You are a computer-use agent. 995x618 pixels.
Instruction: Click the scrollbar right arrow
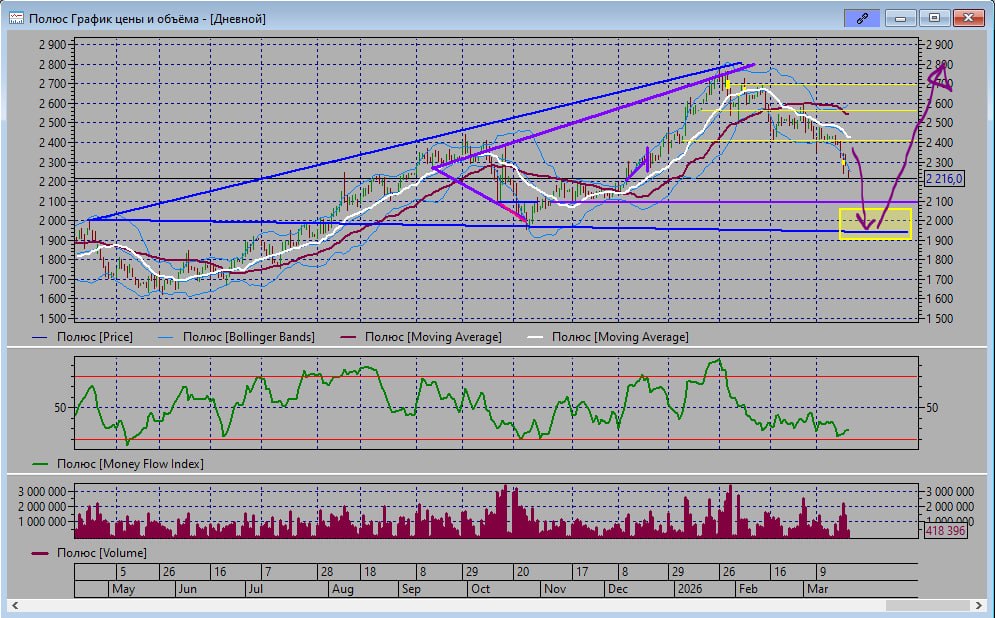click(x=979, y=606)
